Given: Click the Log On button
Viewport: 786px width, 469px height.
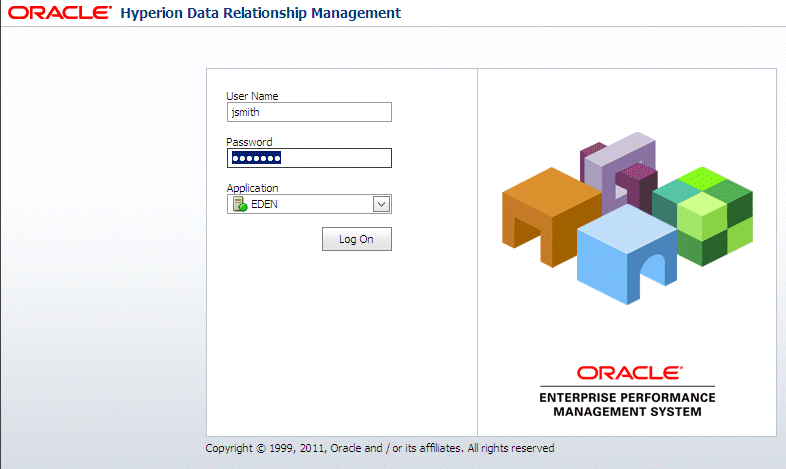Looking at the screenshot, I should [x=356, y=240].
